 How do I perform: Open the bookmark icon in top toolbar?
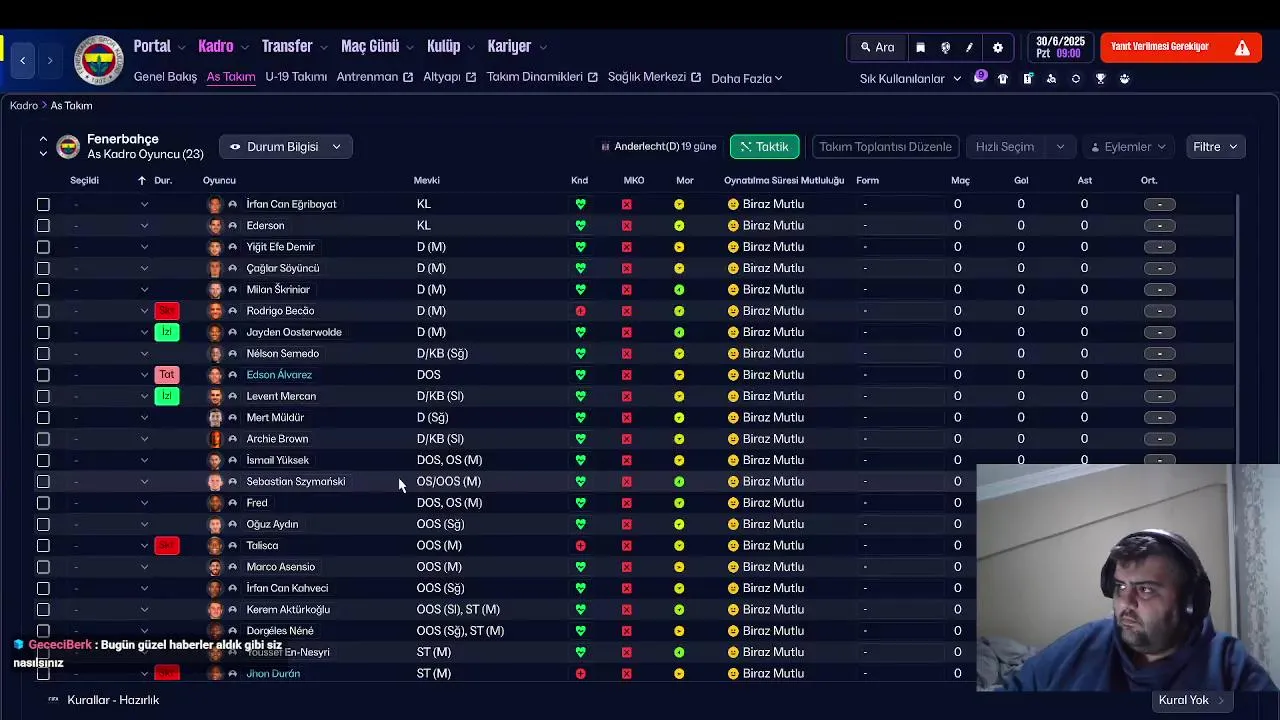[921, 47]
